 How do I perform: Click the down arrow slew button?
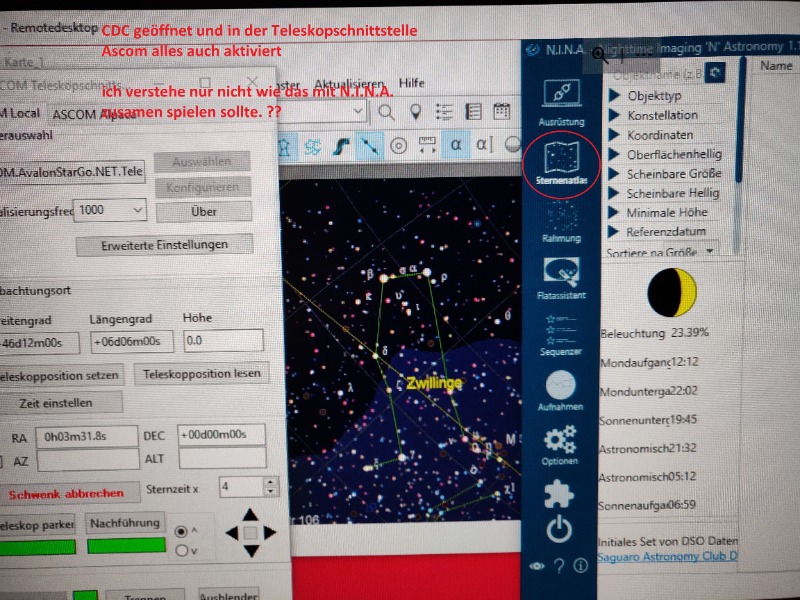click(x=251, y=551)
